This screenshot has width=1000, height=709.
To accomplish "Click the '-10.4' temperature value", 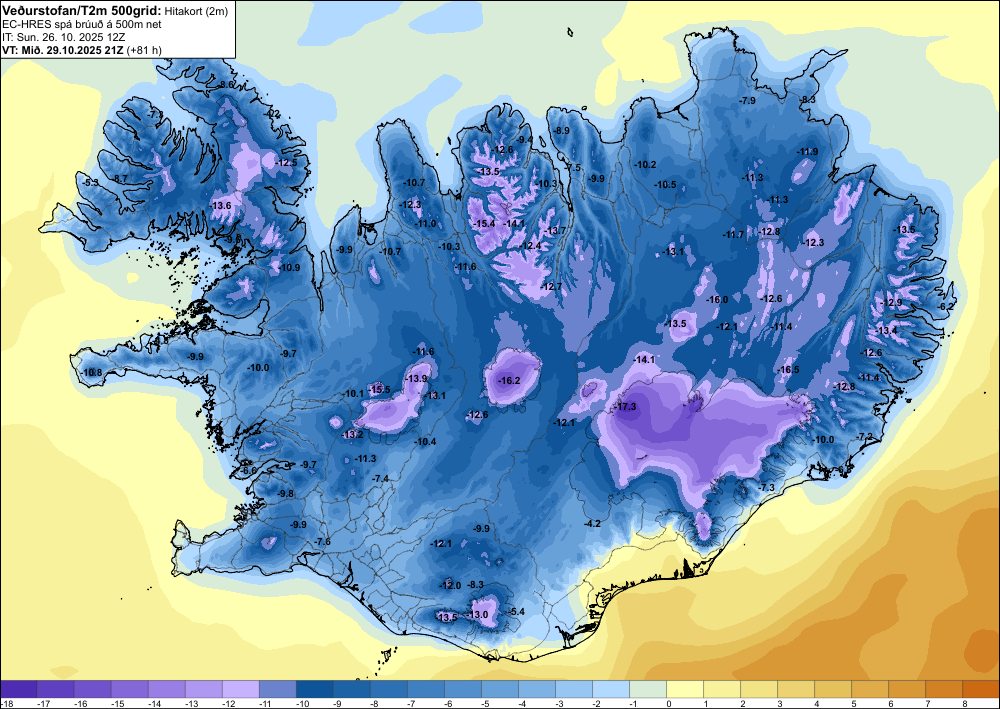I will click(x=425, y=441).
